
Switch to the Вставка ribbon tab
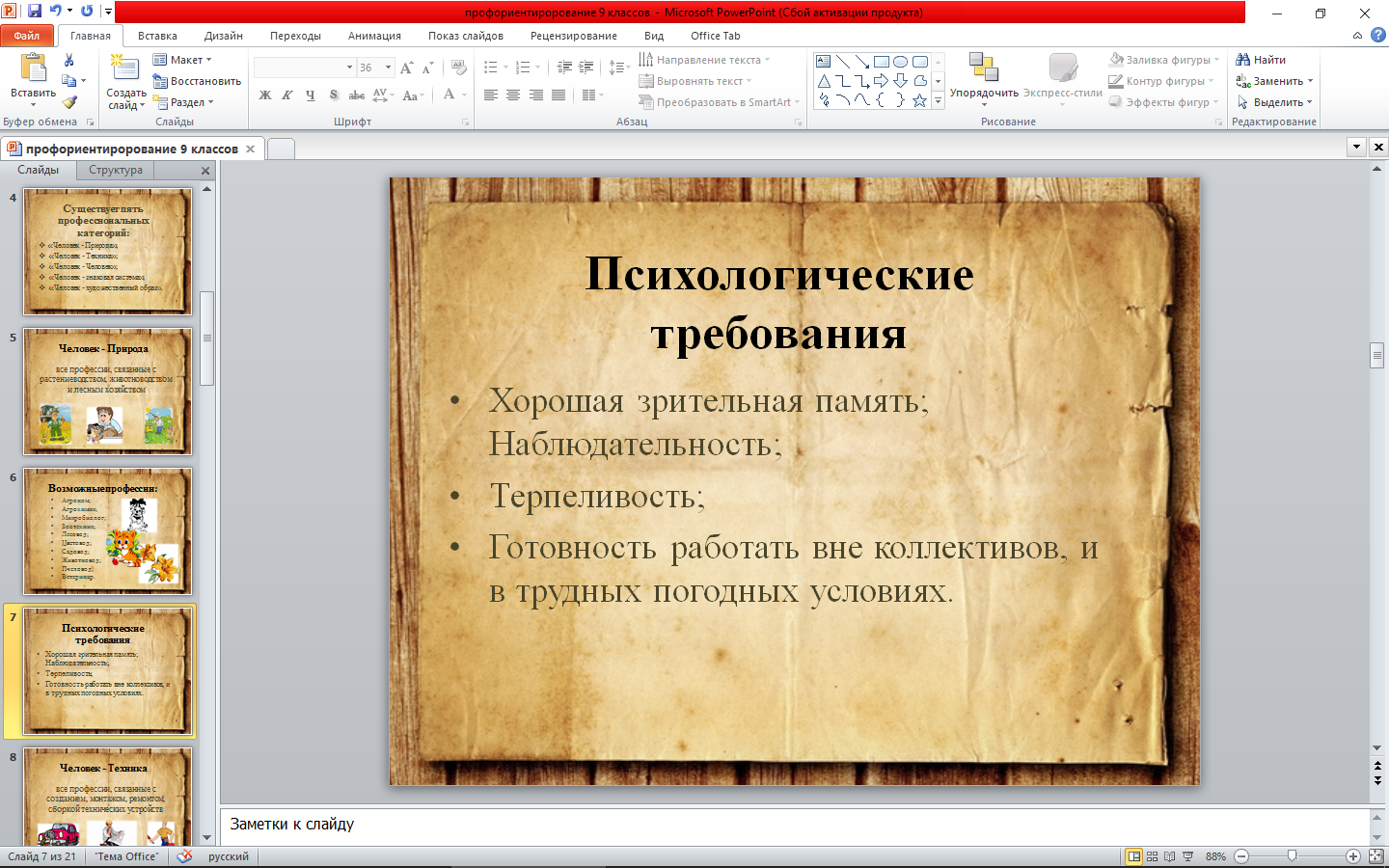click(157, 36)
